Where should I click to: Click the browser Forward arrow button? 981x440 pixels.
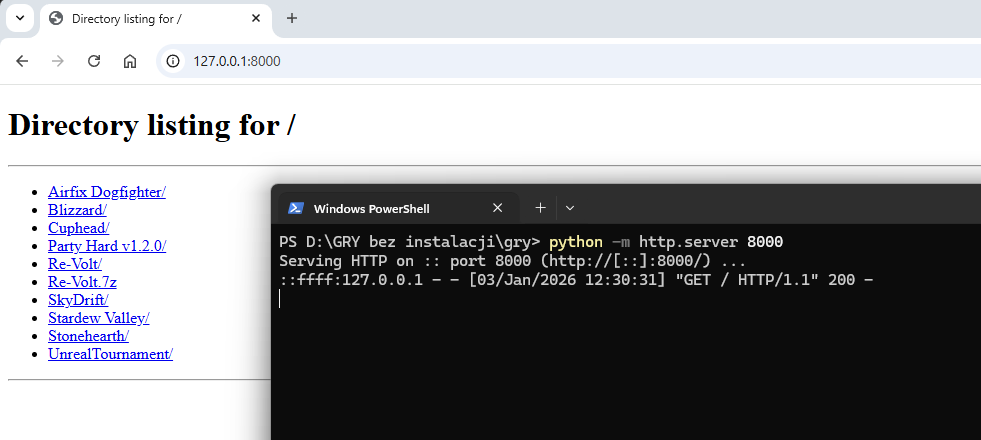(58, 61)
